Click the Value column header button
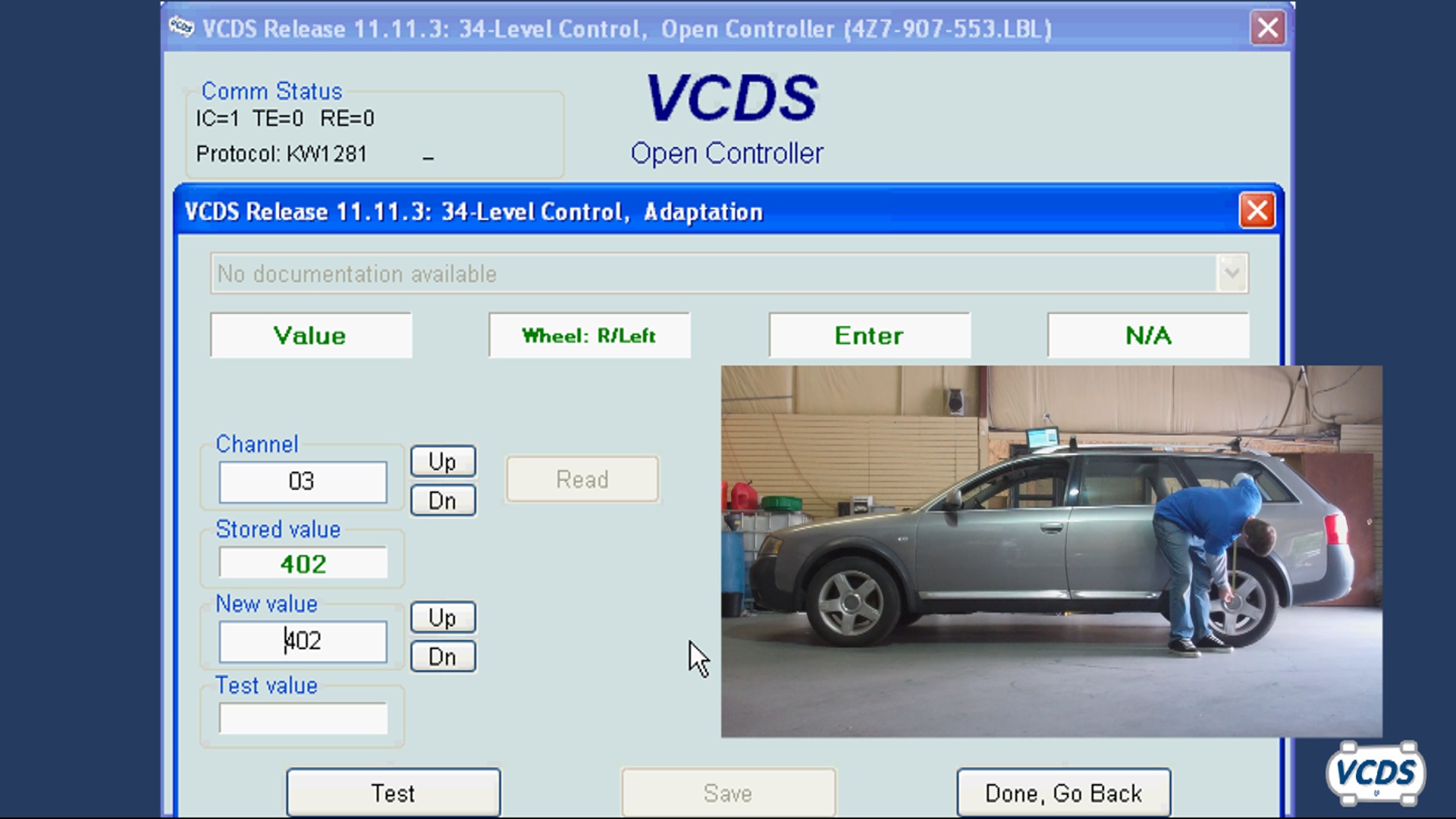The image size is (1456, 819). [x=311, y=335]
